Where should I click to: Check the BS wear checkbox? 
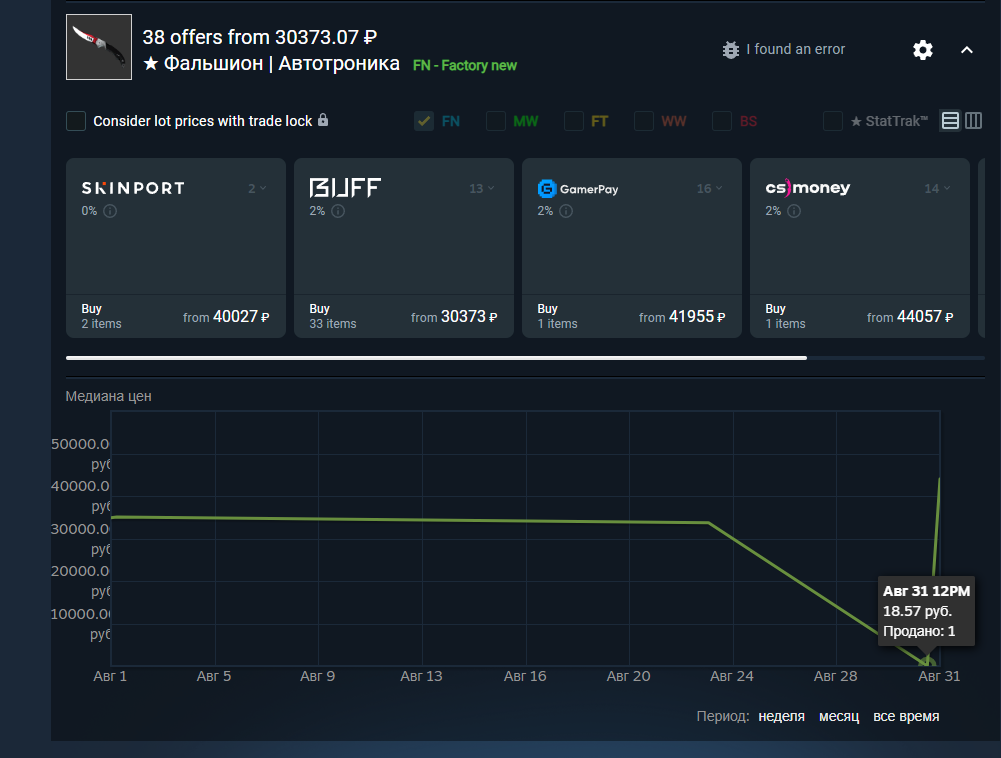click(x=722, y=121)
